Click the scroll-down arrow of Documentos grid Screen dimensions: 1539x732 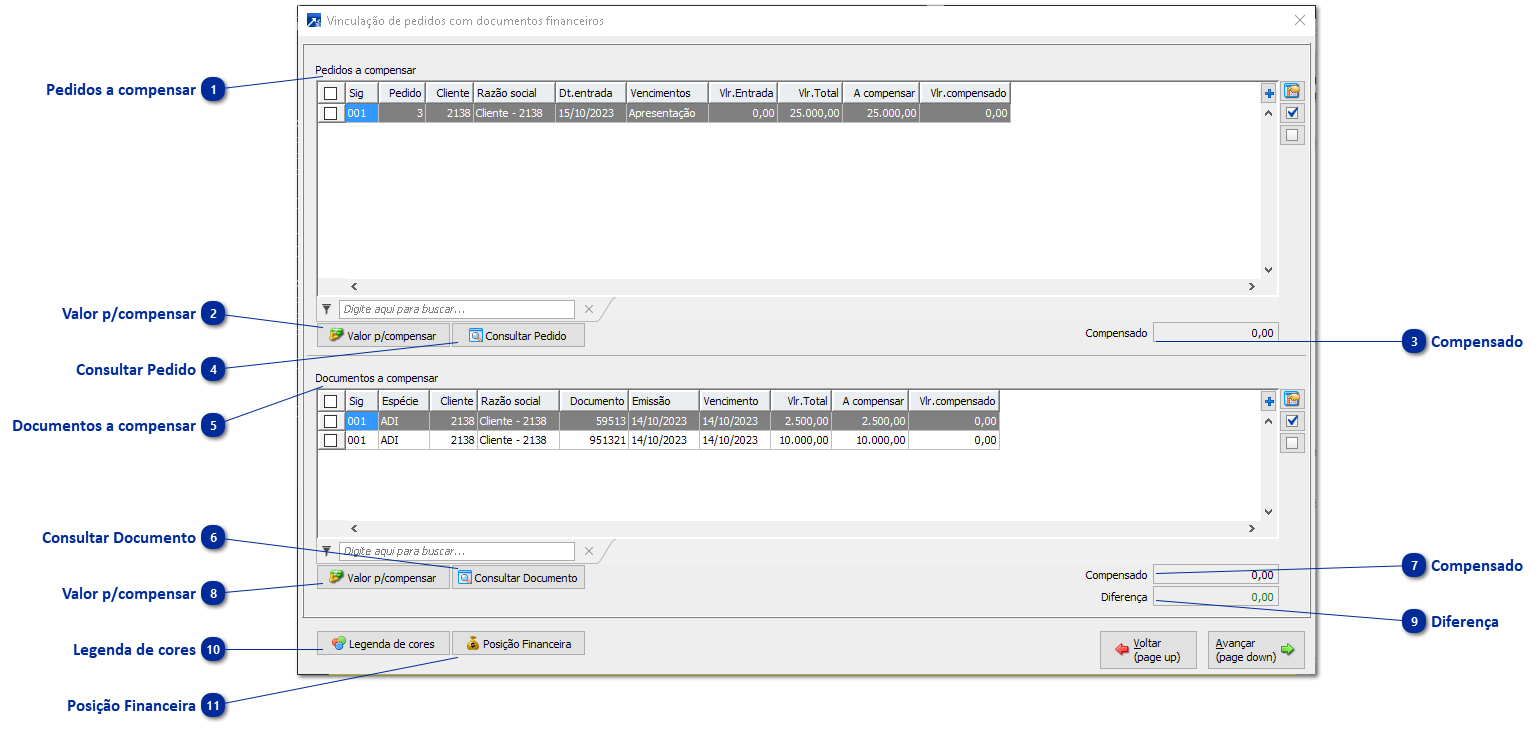point(1268,510)
